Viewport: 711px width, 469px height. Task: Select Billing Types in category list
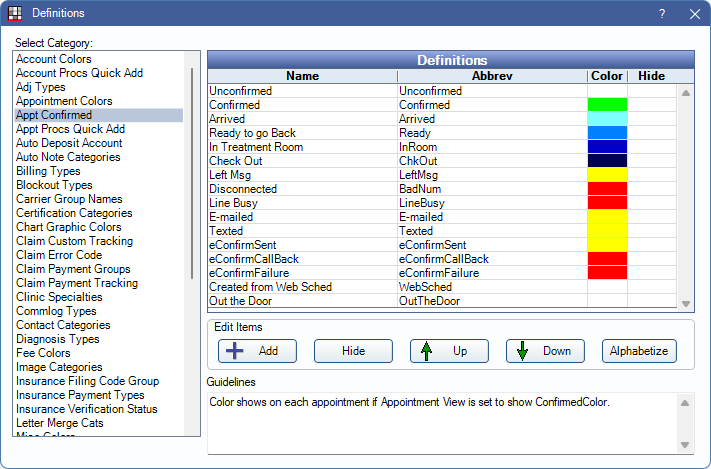[x=48, y=171]
